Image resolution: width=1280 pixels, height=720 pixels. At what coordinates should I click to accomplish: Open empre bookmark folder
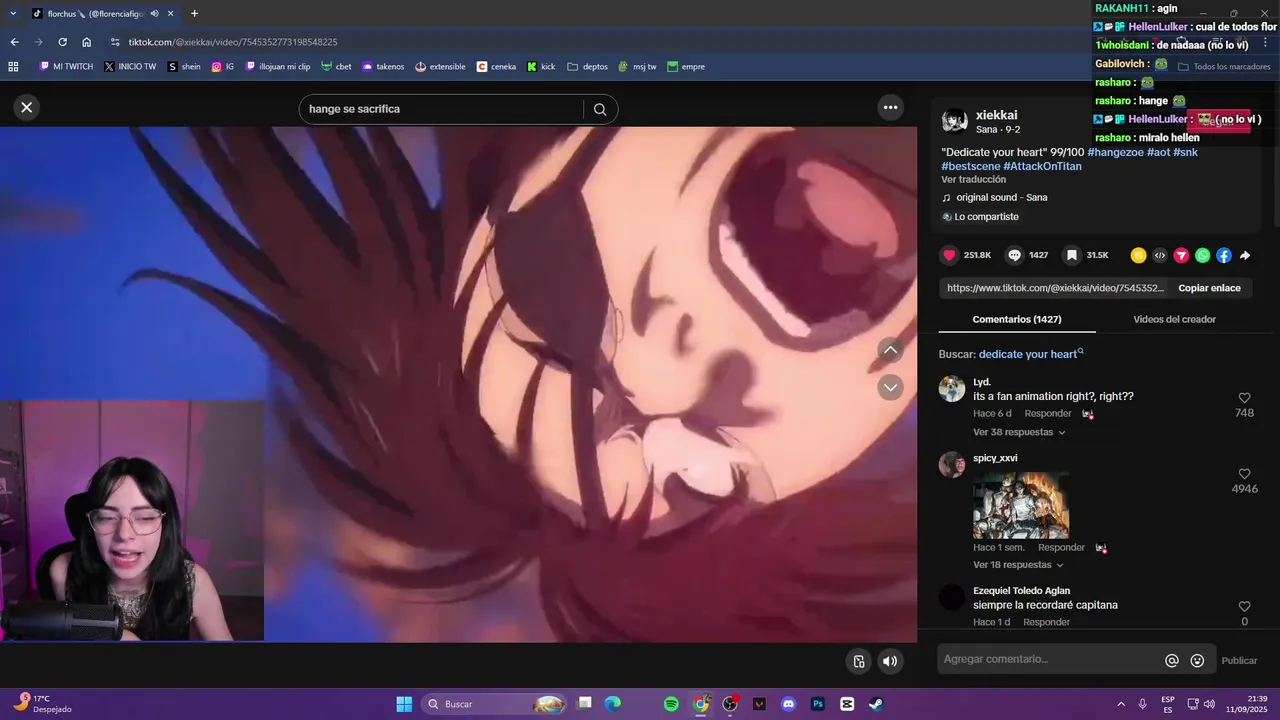(686, 67)
